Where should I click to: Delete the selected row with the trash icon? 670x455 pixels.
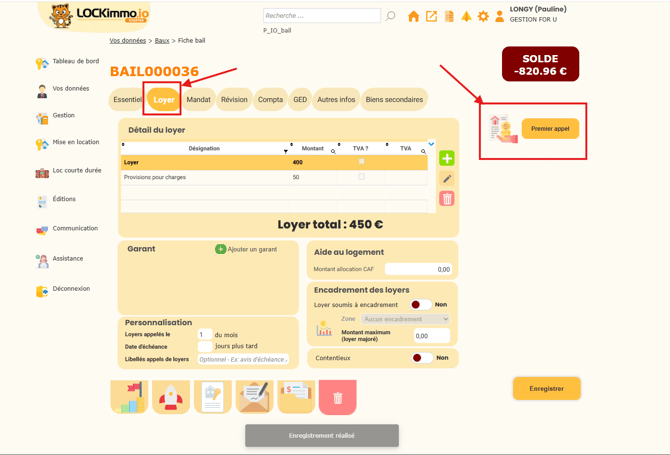coord(447,199)
